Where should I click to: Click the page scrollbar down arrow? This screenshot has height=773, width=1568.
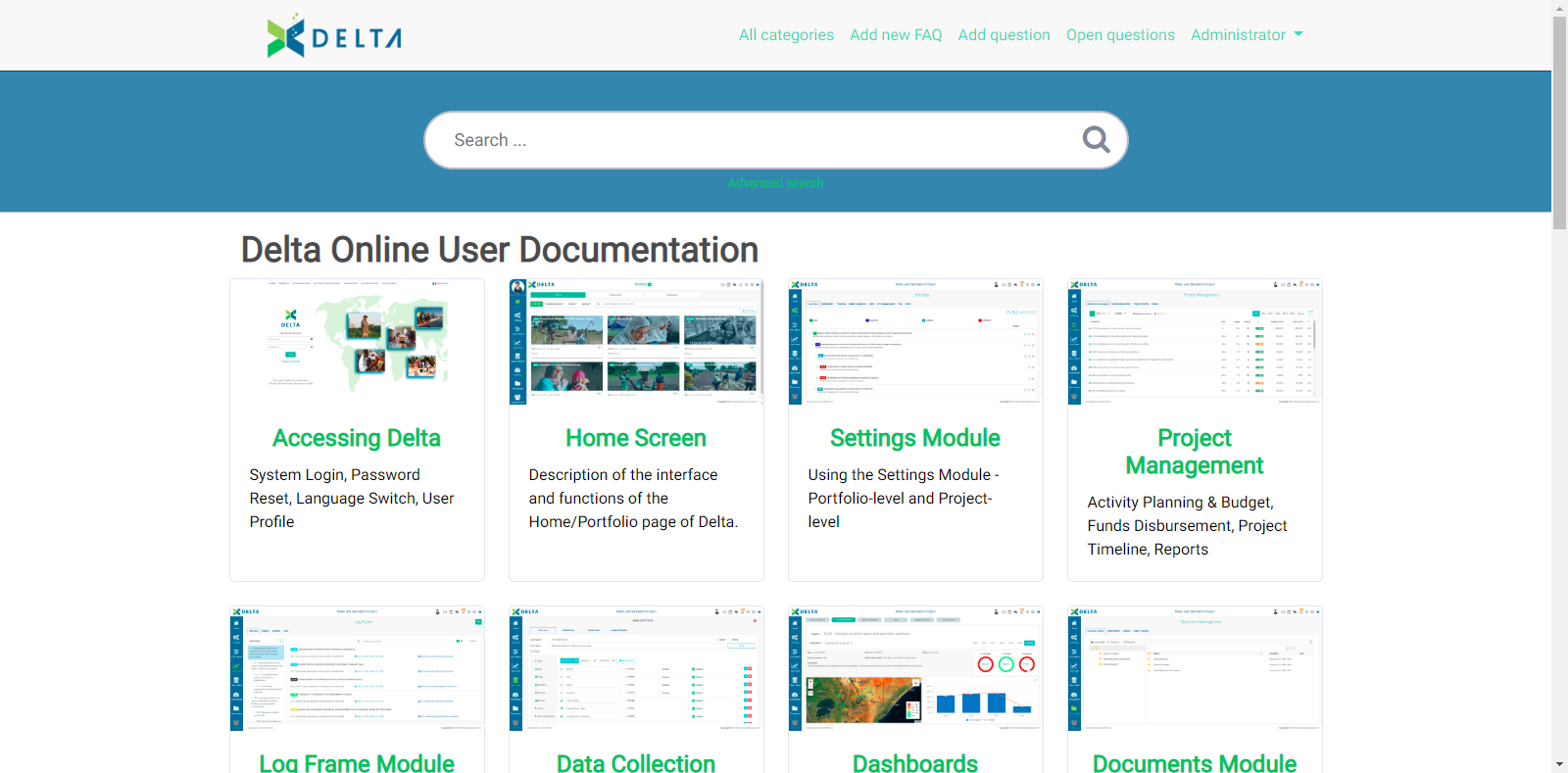pos(1560,764)
